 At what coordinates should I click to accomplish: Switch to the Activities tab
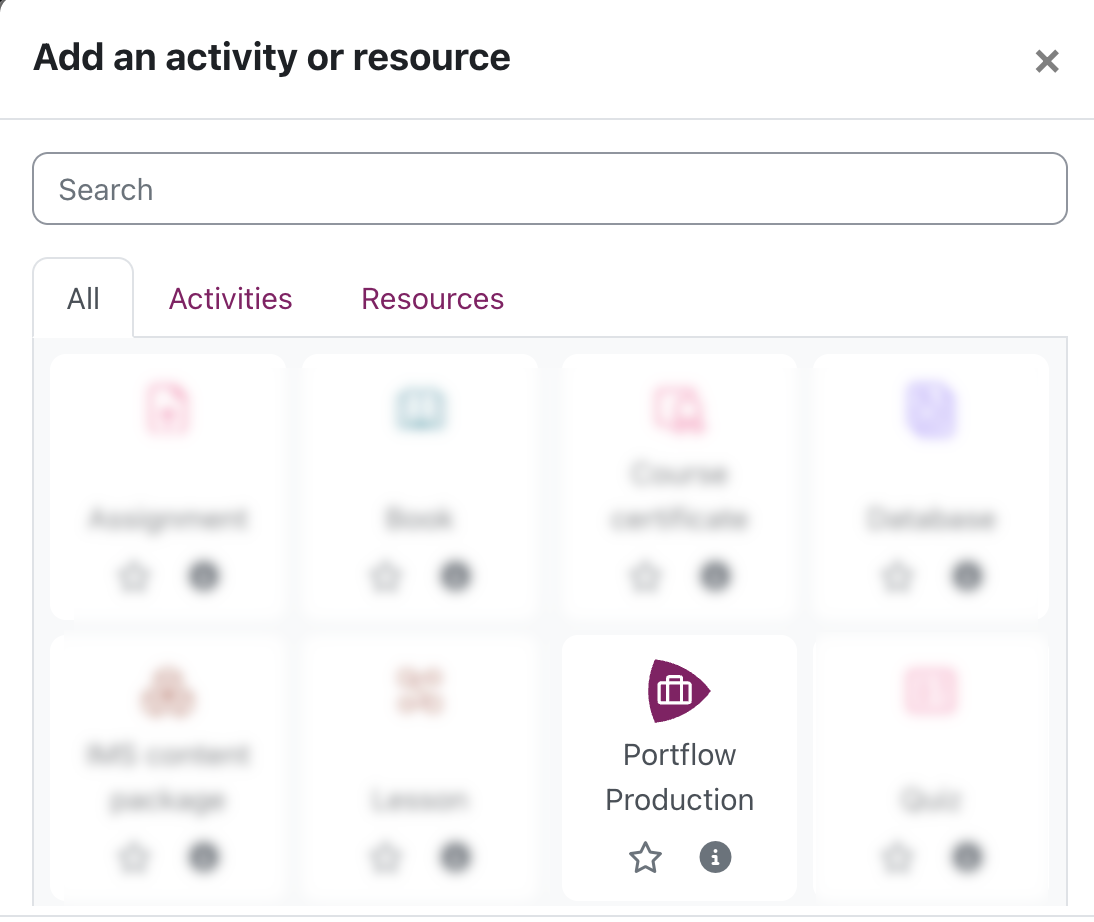coord(230,299)
